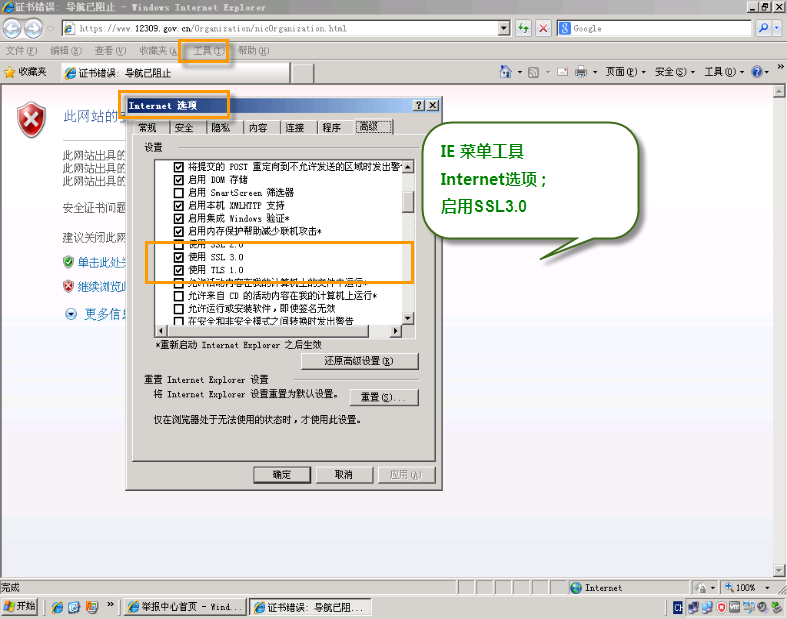
Task: Expand the 安全(S) dropdown menu
Action: pyautogui.click(x=675, y=72)
